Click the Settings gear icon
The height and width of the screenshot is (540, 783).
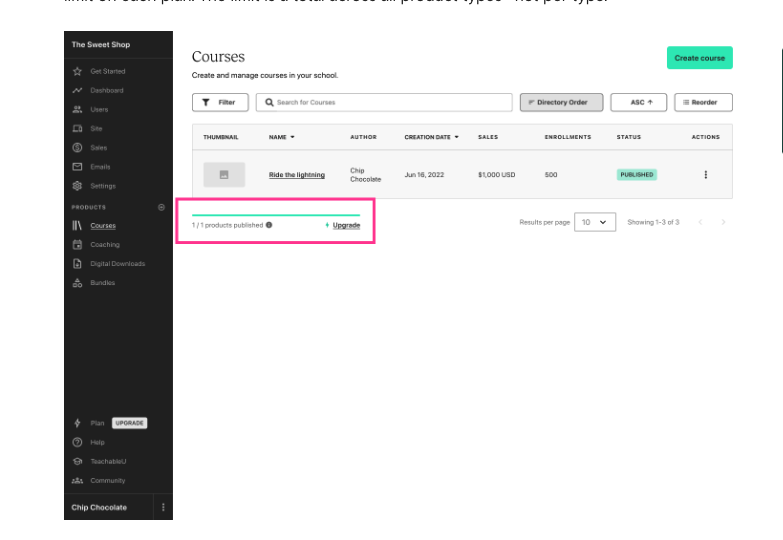pyautogui.click(x=77, y=186)
